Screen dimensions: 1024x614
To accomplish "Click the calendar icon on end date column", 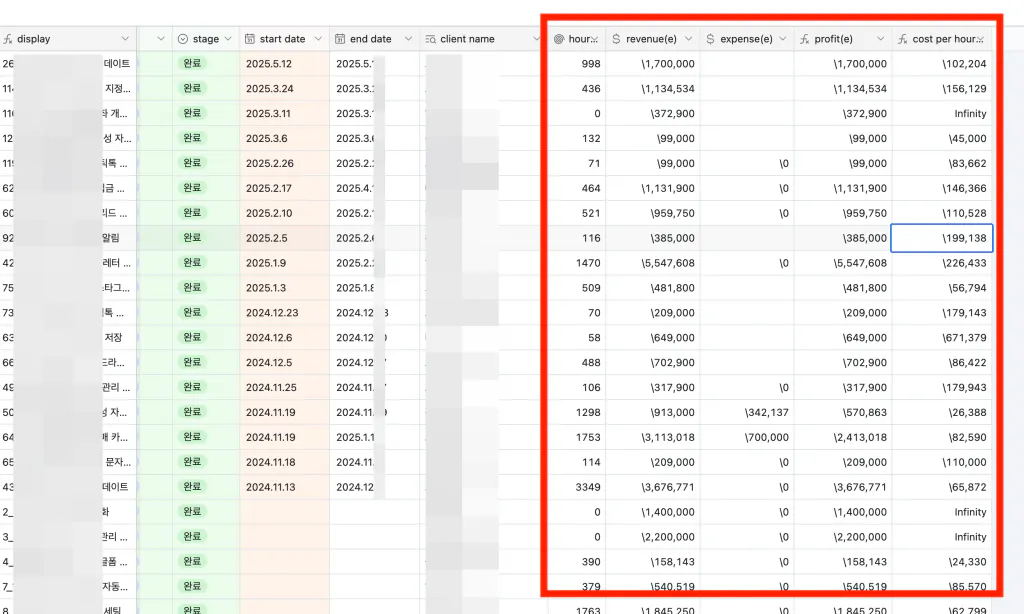I will click(338, 38).
